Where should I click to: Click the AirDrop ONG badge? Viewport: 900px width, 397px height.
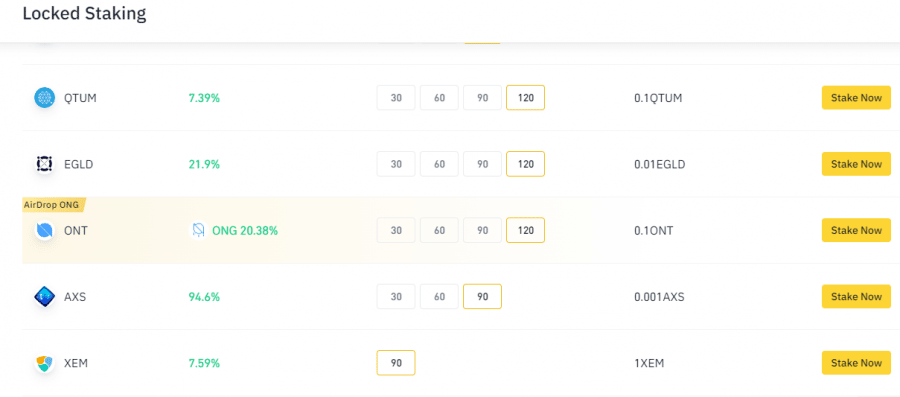point(54,204)
